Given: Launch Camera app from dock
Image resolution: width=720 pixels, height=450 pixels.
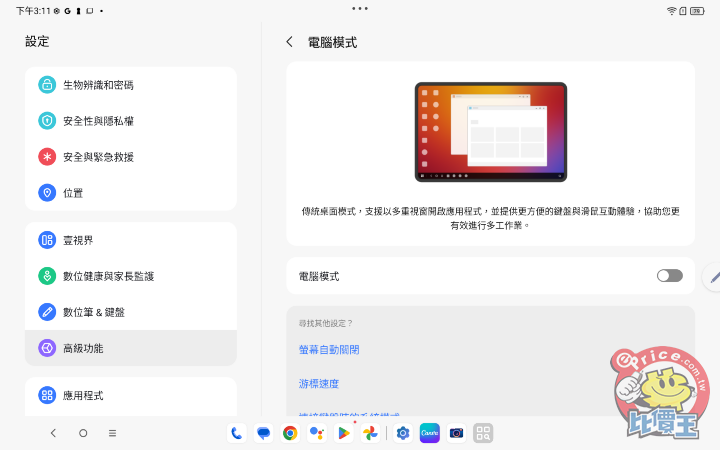Looking at the screenshot, I should click(456, 433).
